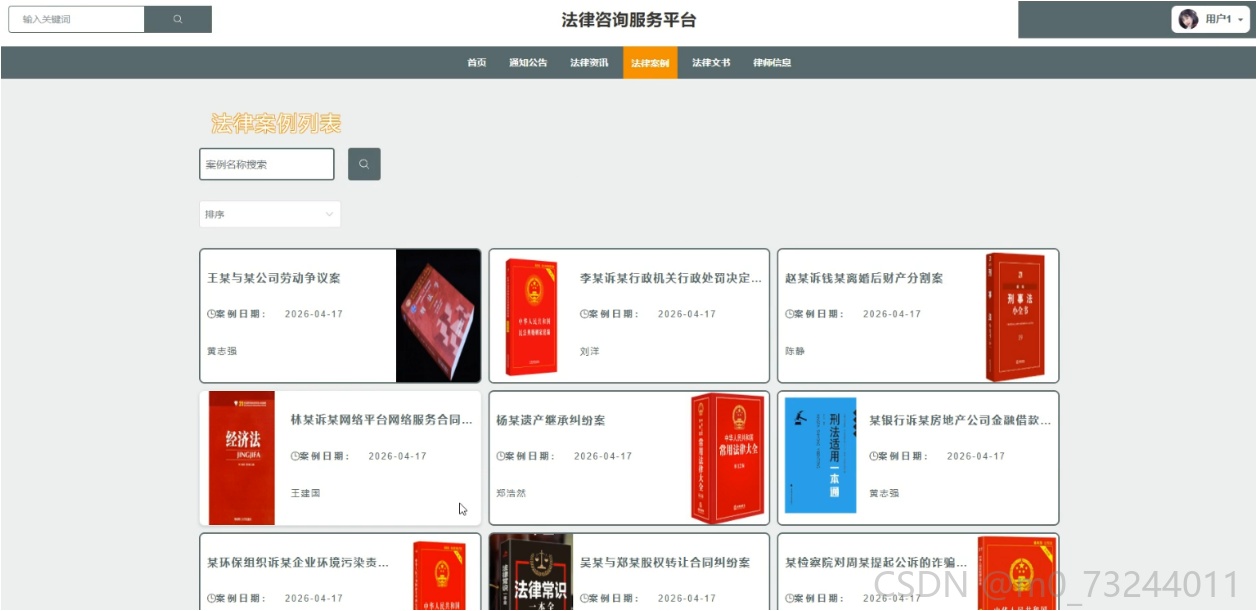Open case 吴某与郑某股权转让合同纠纷案
Viewport: 1257px width, 611px height.
(665, 563)
